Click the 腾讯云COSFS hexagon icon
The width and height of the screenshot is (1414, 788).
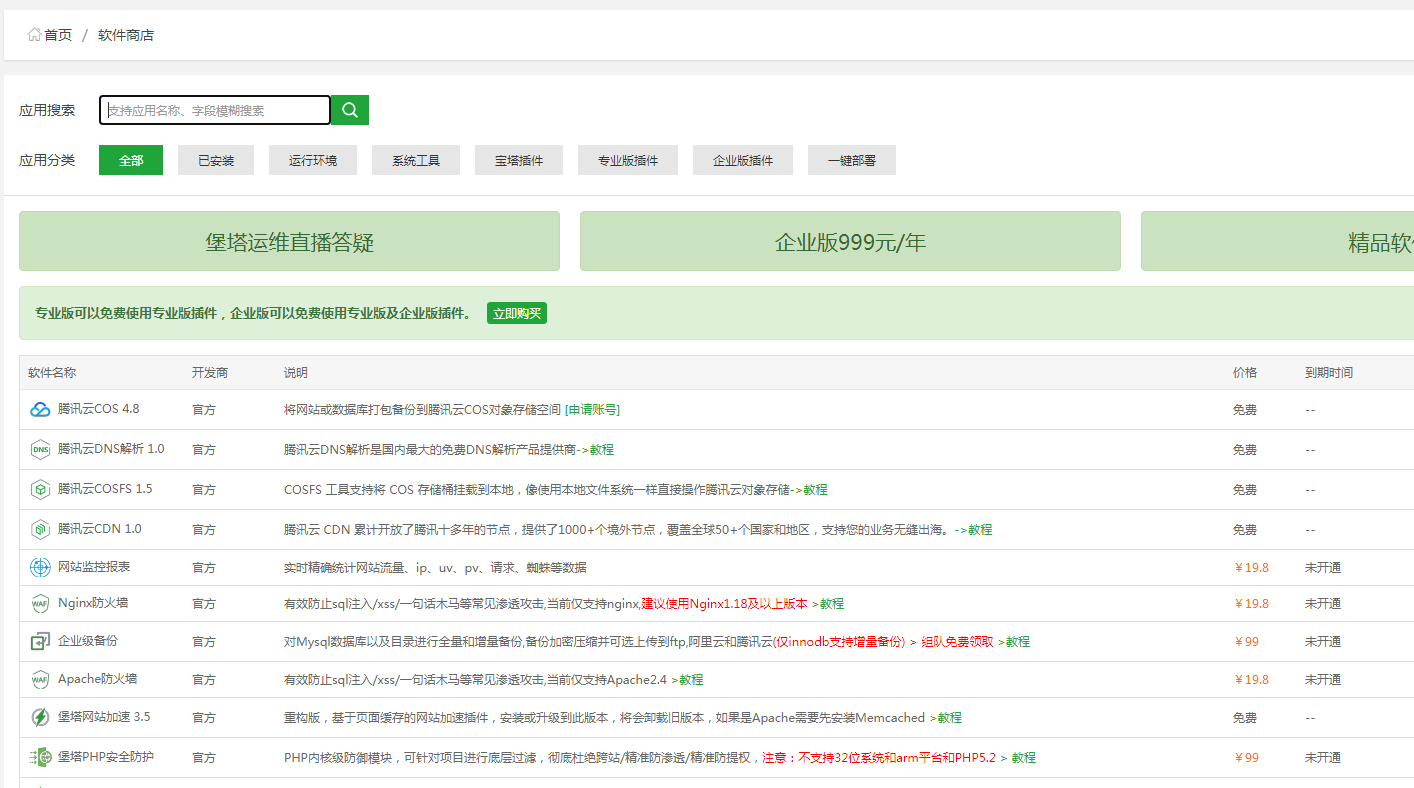pyautogui.click(x=40, y=490)
